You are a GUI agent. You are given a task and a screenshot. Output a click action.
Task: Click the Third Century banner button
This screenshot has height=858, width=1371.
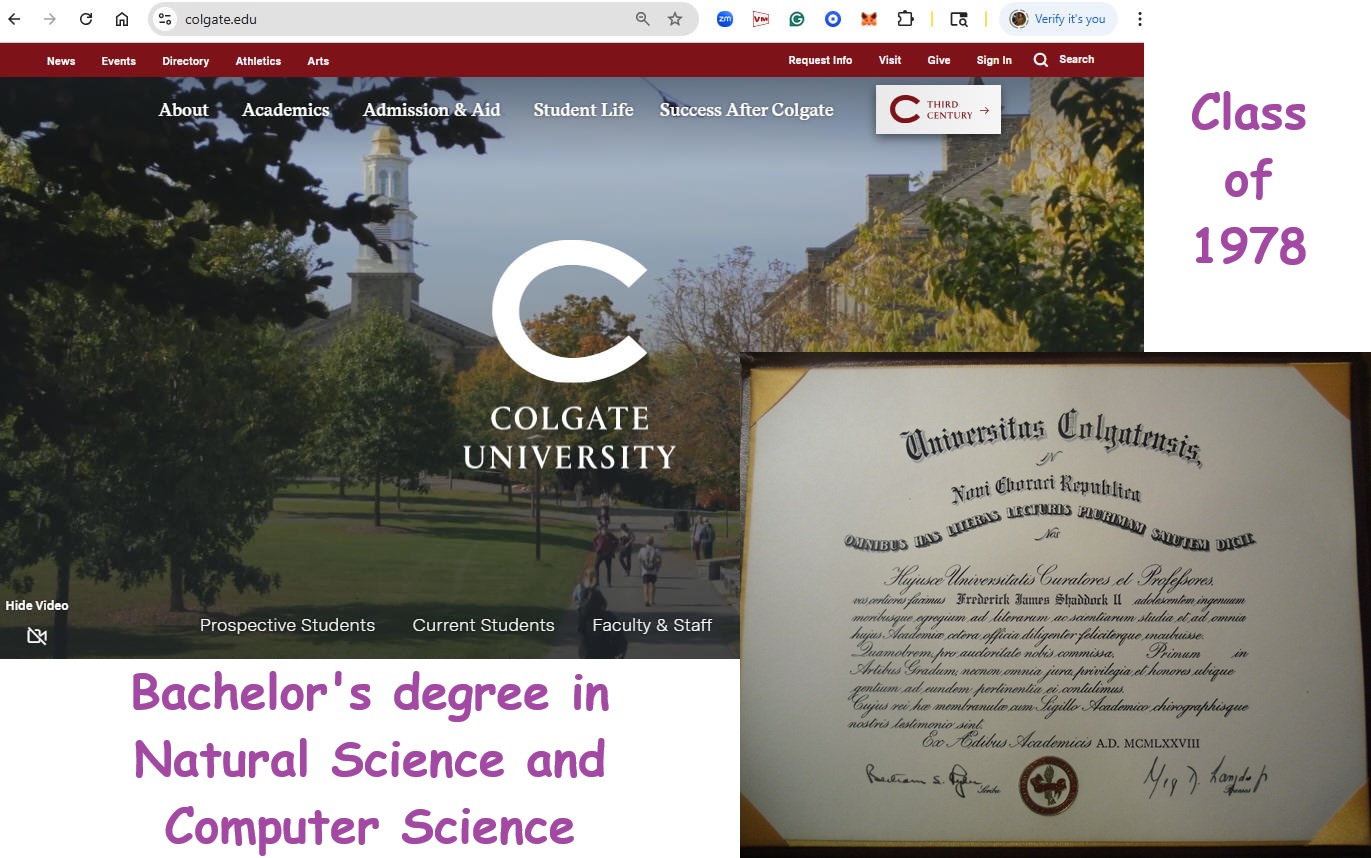938,110
